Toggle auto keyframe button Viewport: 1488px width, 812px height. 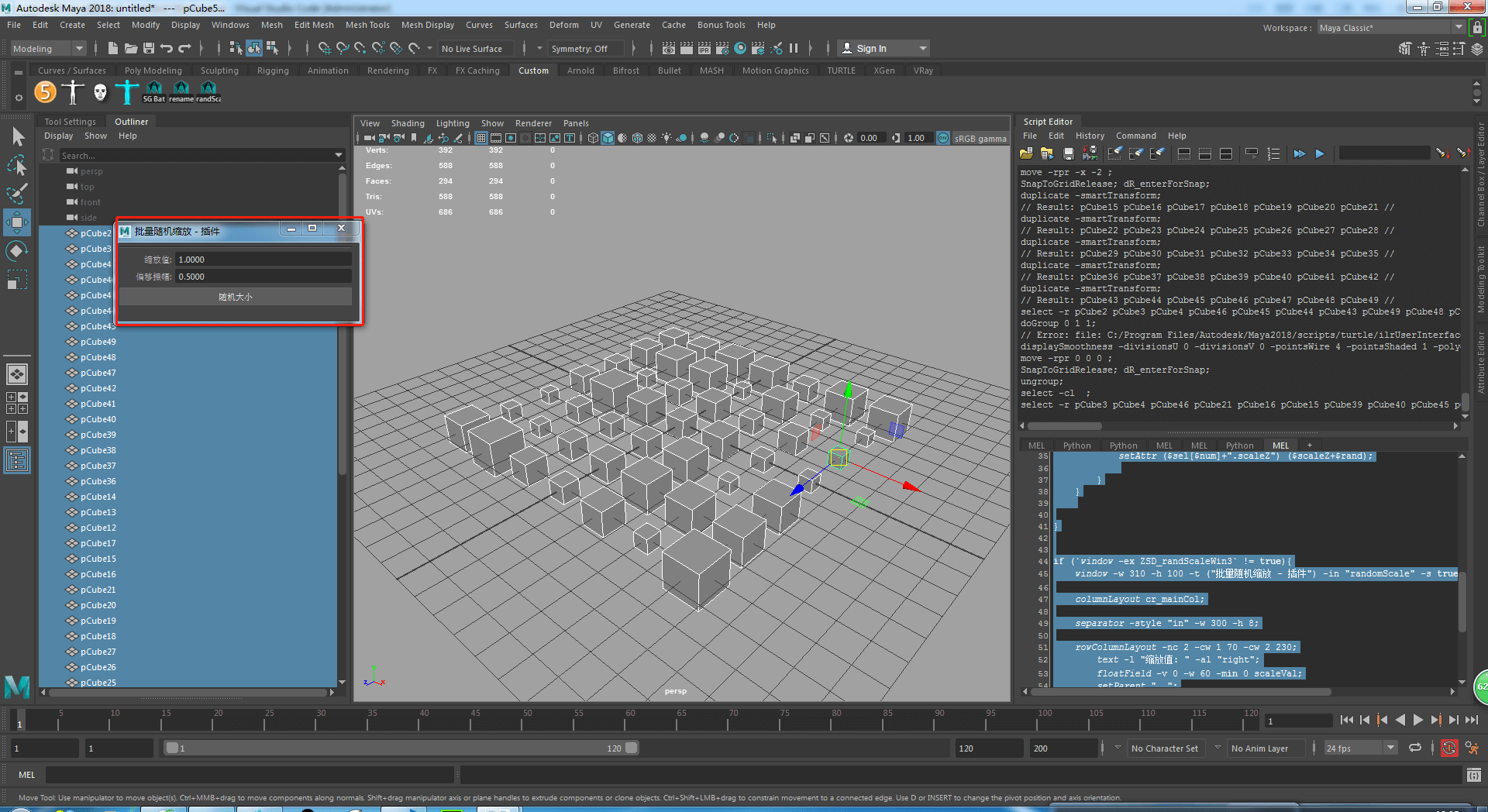click(x=1448, y=748)
